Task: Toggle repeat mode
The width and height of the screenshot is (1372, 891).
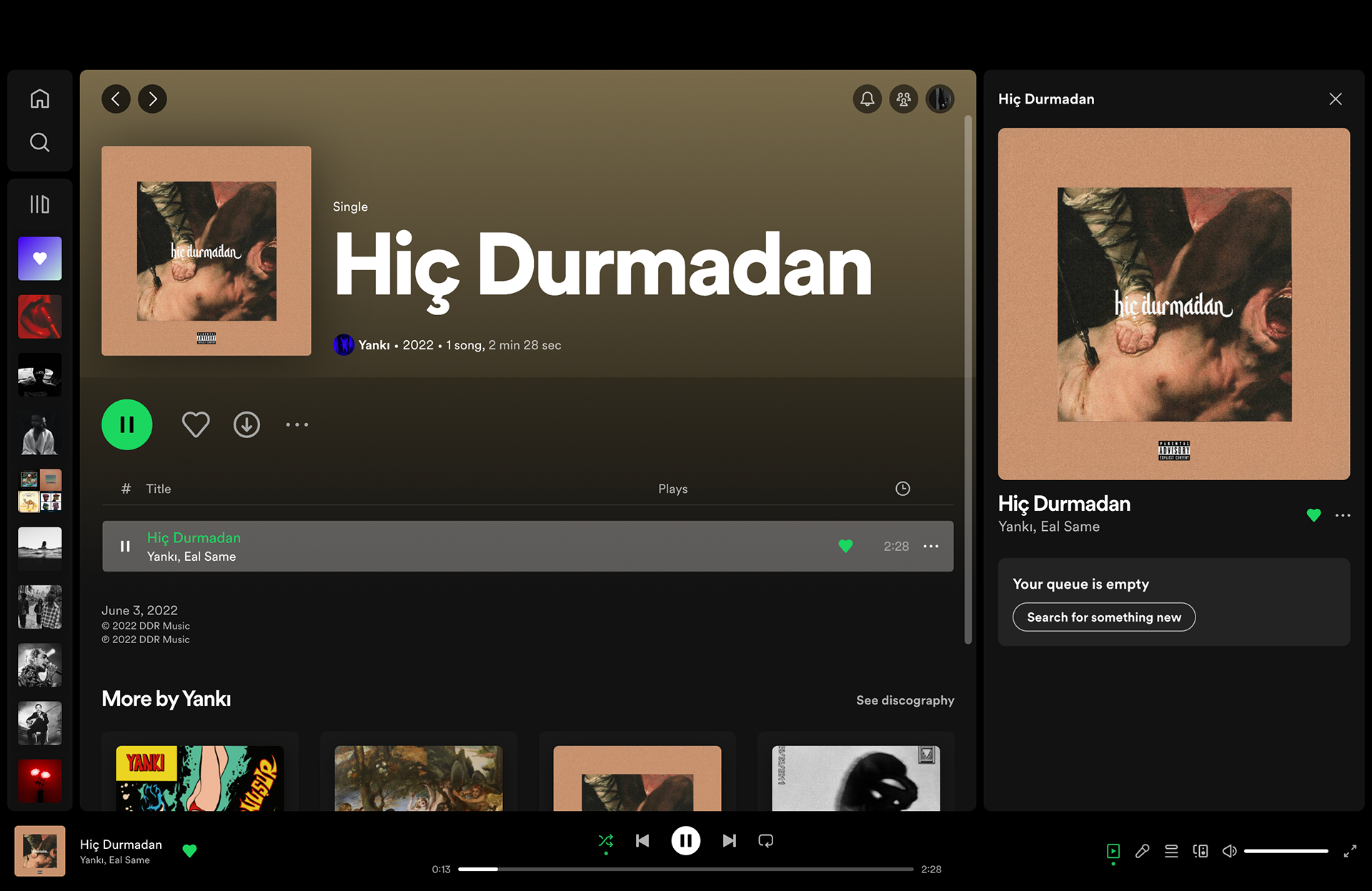Action: 765,841
